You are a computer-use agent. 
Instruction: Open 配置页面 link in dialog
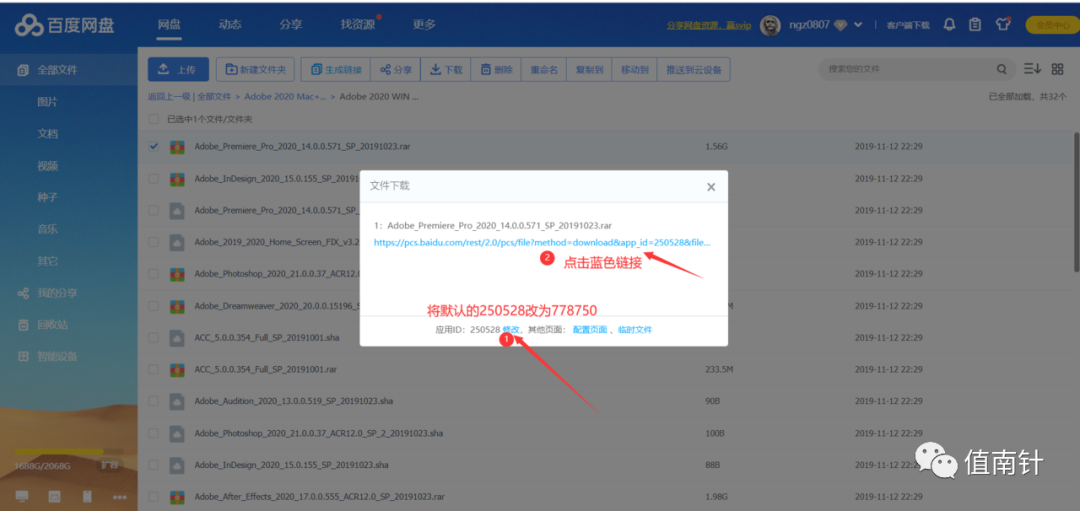pyautogui.click(x=590, y=330)
